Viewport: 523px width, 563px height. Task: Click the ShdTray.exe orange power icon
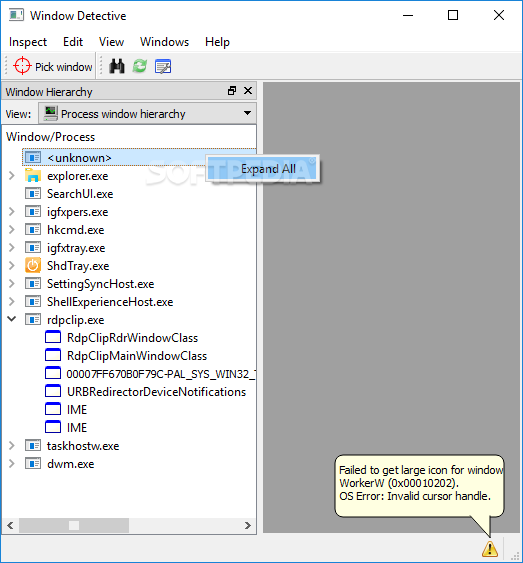(33, 266)
